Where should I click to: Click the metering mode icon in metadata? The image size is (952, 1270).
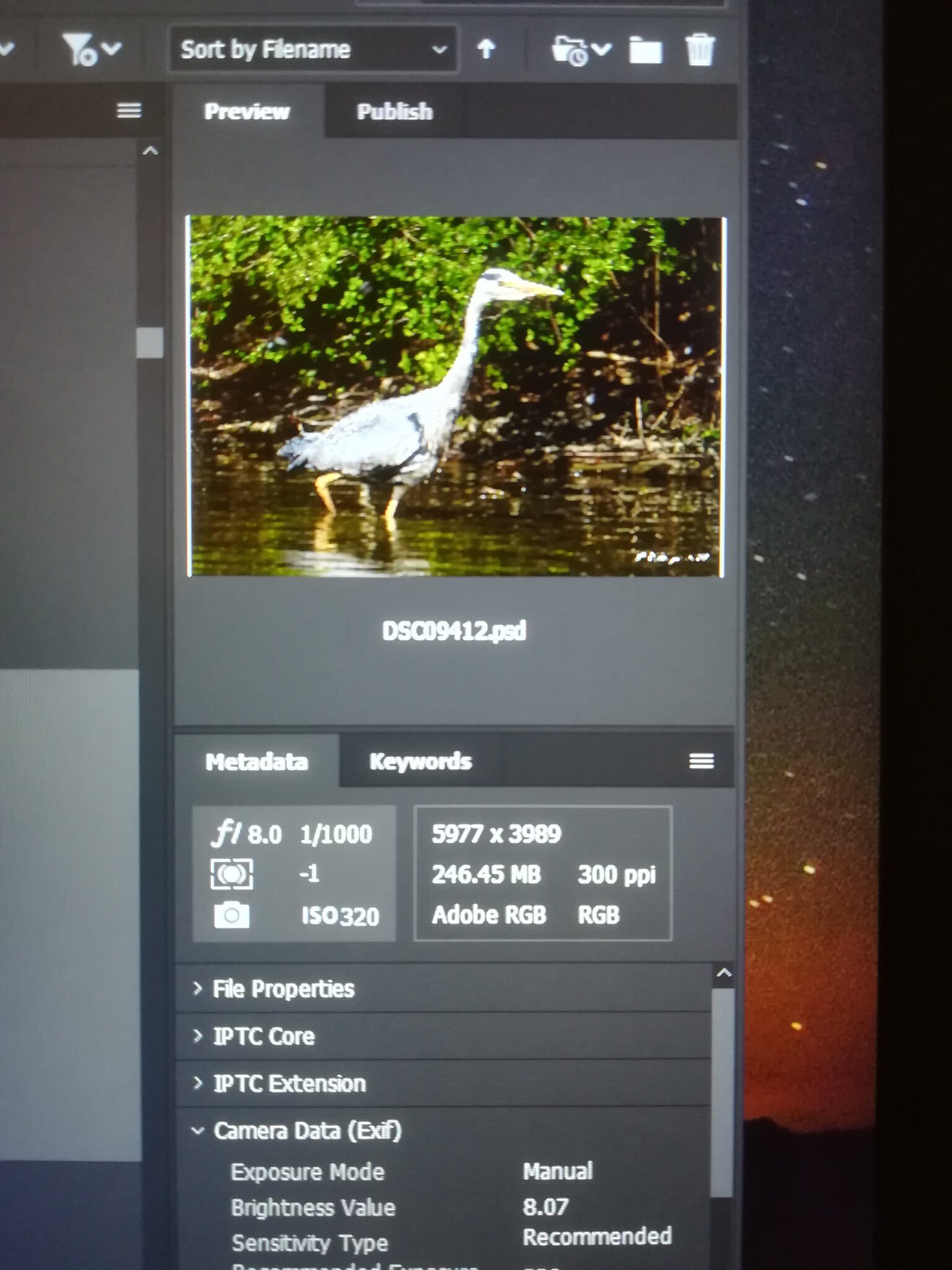pos(231,874)
